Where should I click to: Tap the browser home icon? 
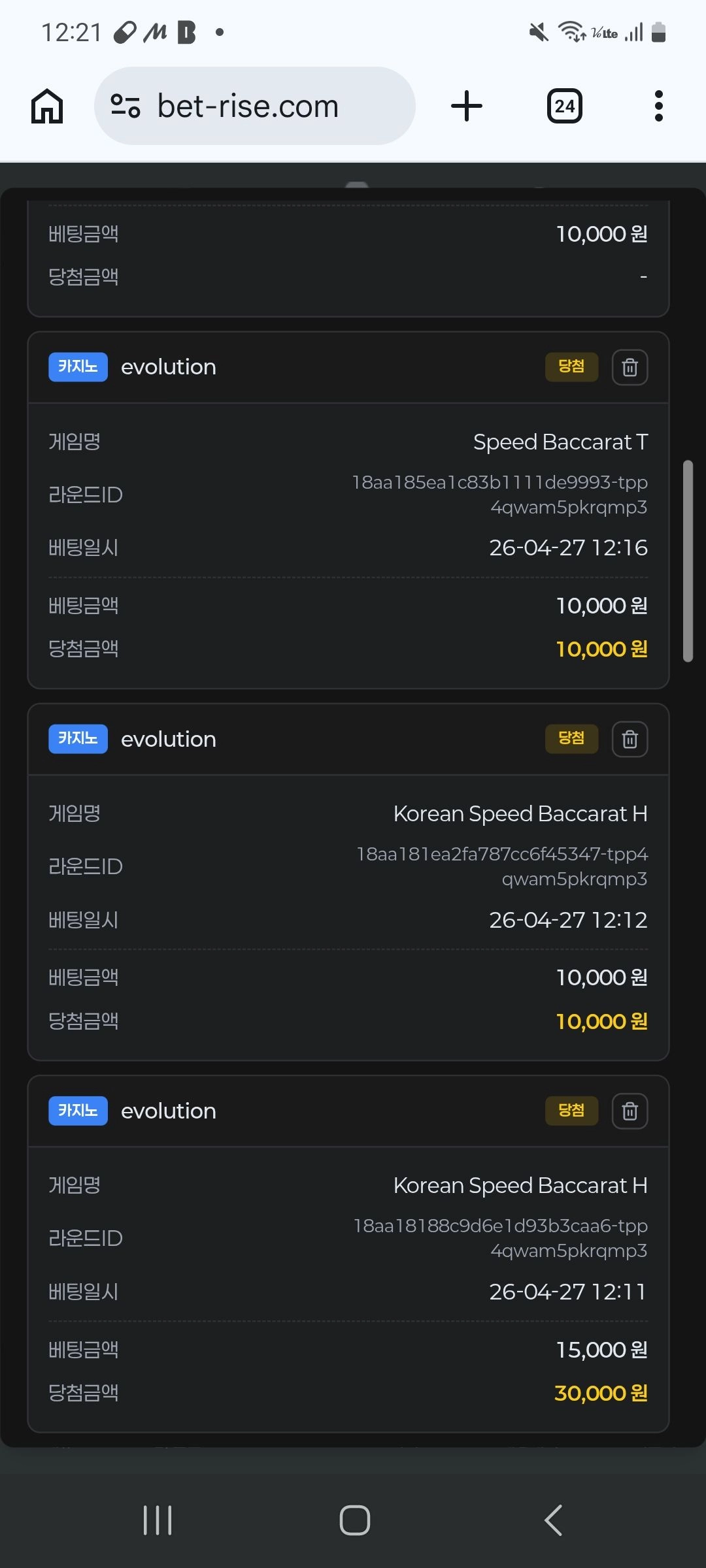click(x=47, y=106)
